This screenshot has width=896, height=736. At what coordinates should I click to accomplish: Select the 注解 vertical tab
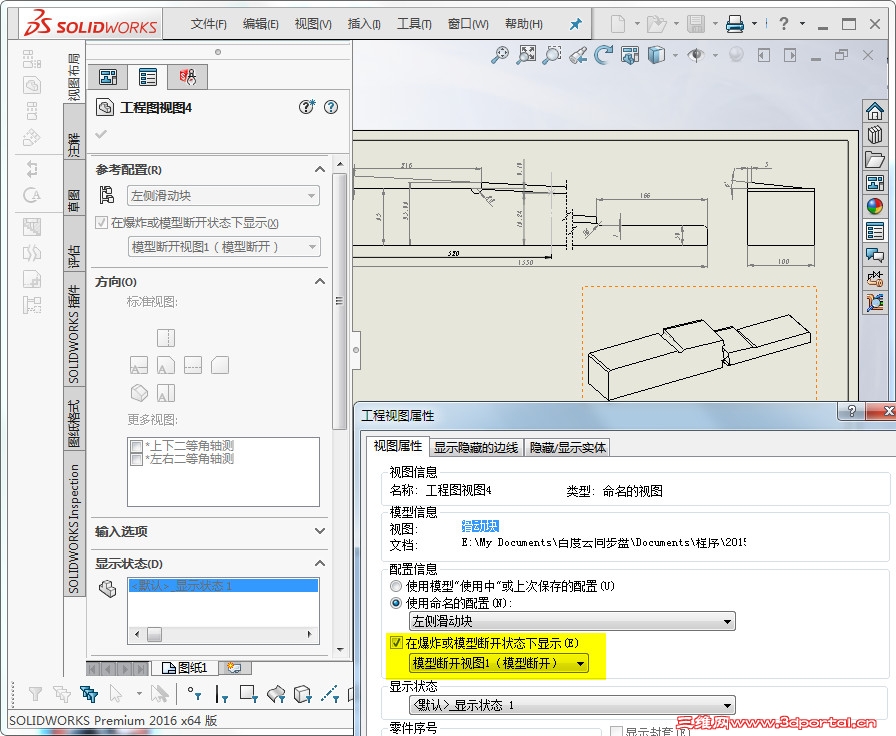click(x=74, y=143)
